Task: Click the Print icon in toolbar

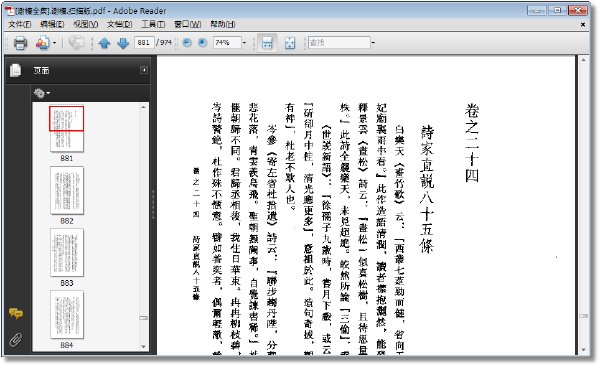Action: coord(20,42)
